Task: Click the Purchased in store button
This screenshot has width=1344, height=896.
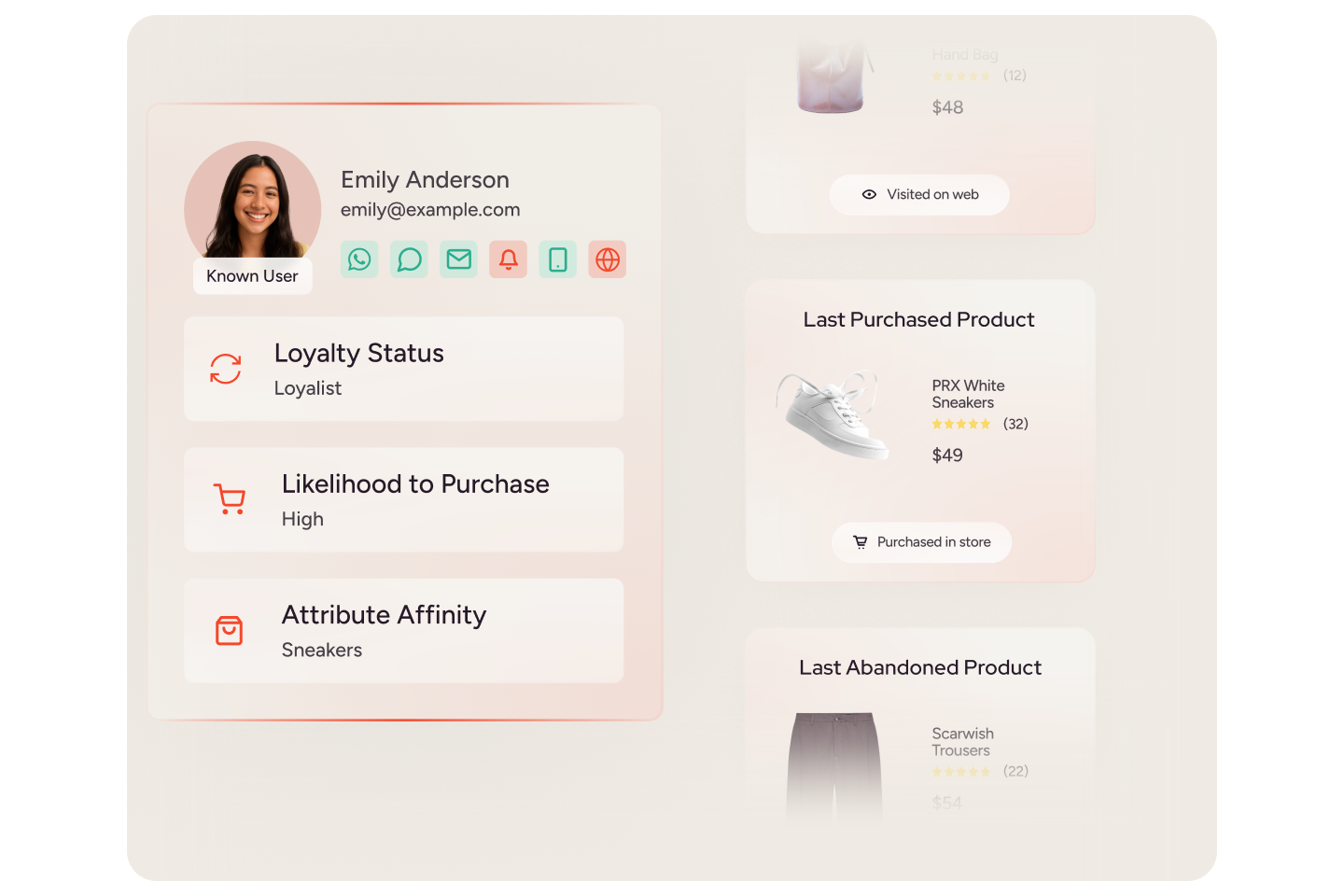Action: tap(921, 542)
